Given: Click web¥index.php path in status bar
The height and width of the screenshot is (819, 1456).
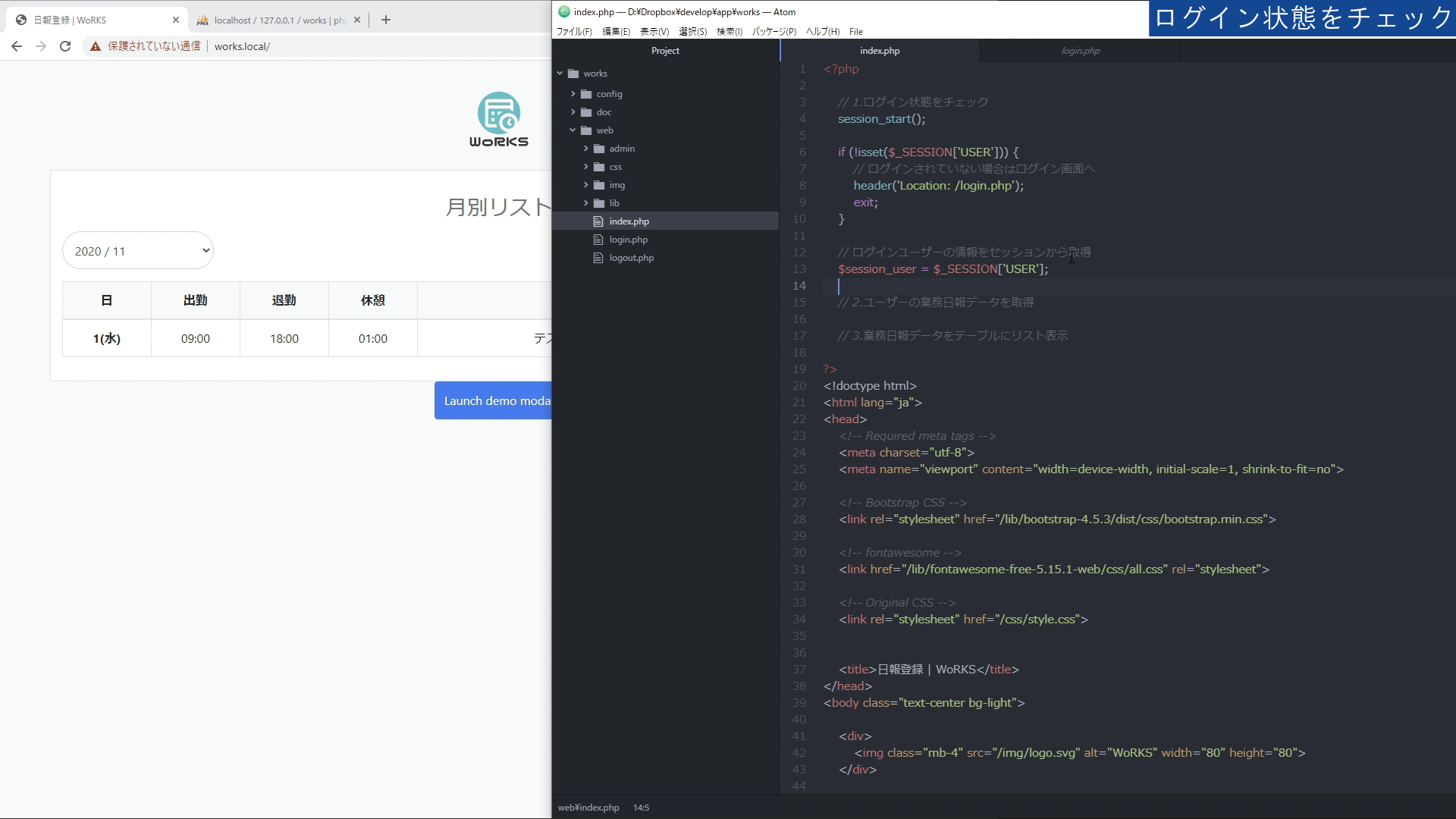Looking at the screenshot, I should point(588,808).
